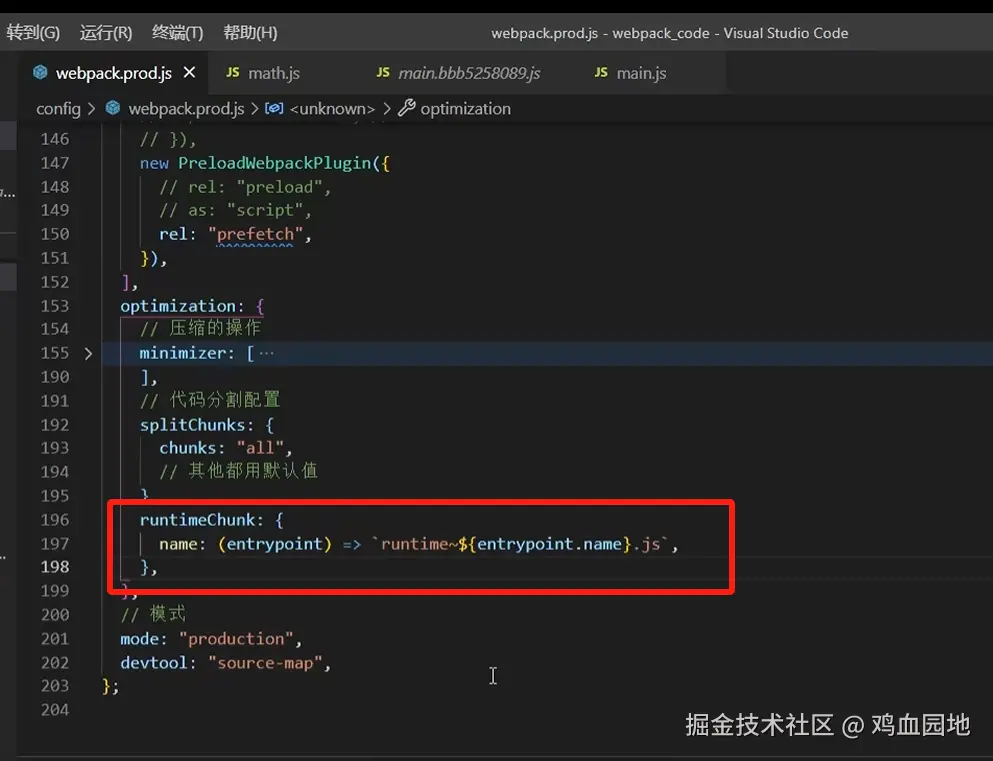993x761 pixels.
Task: Select the optimization breadcrumb
Action: coord(465,109)
